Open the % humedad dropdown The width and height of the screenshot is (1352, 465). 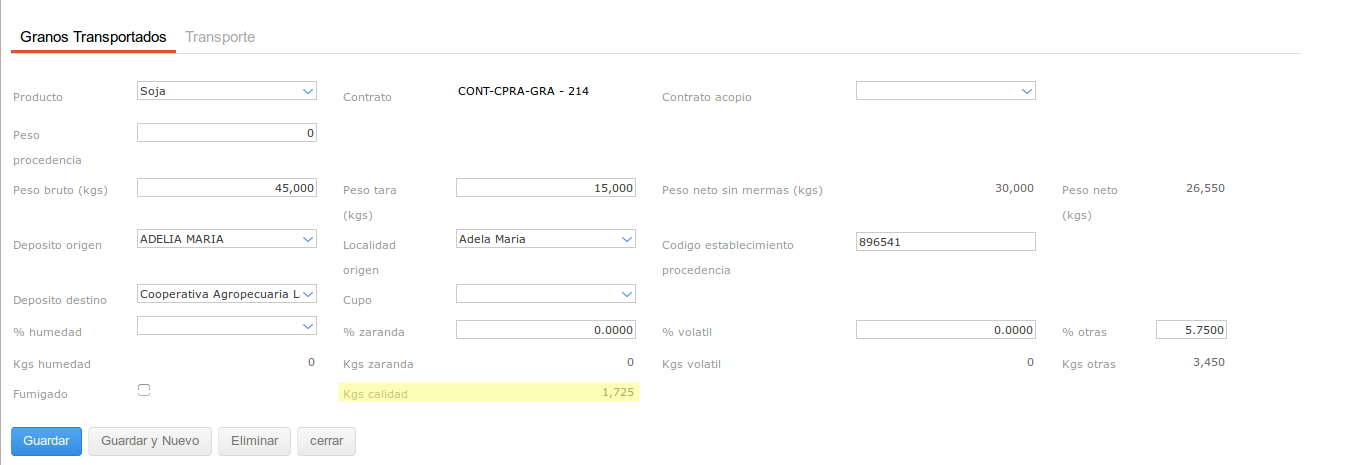[226, 326]
